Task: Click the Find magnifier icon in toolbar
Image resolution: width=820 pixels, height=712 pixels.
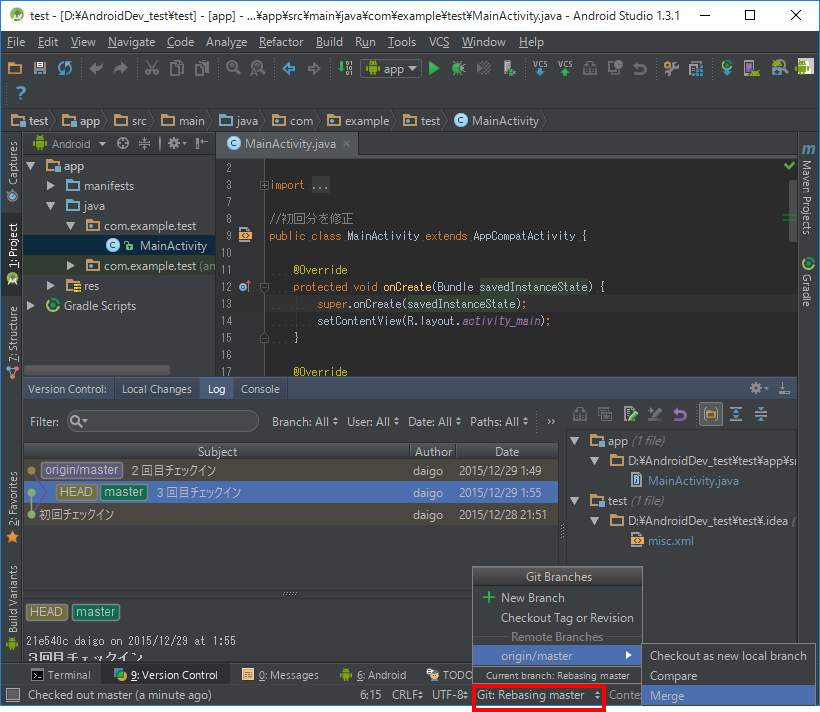Action: point(233,68)
